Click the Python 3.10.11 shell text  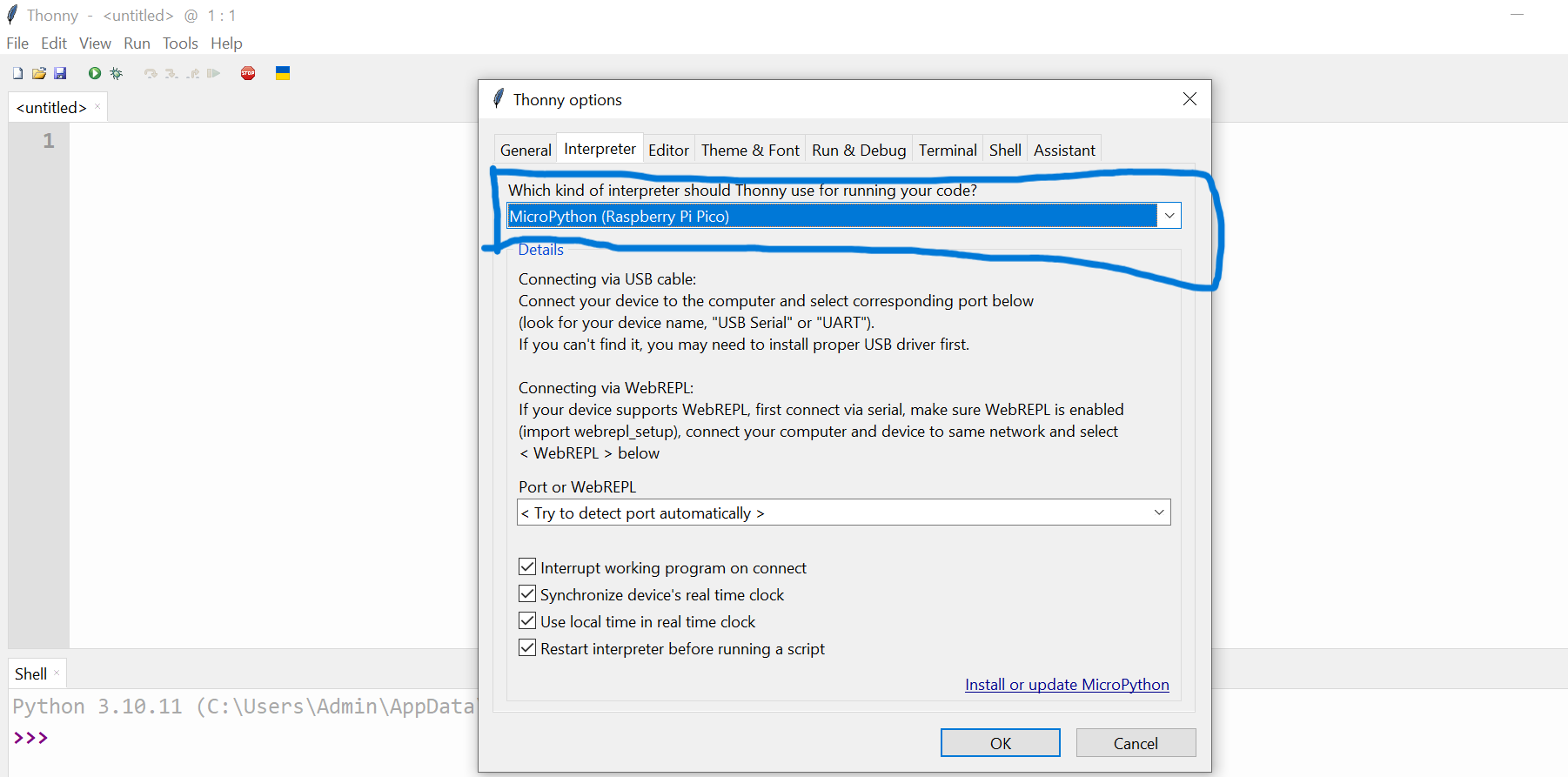click(x=244, y=706)
